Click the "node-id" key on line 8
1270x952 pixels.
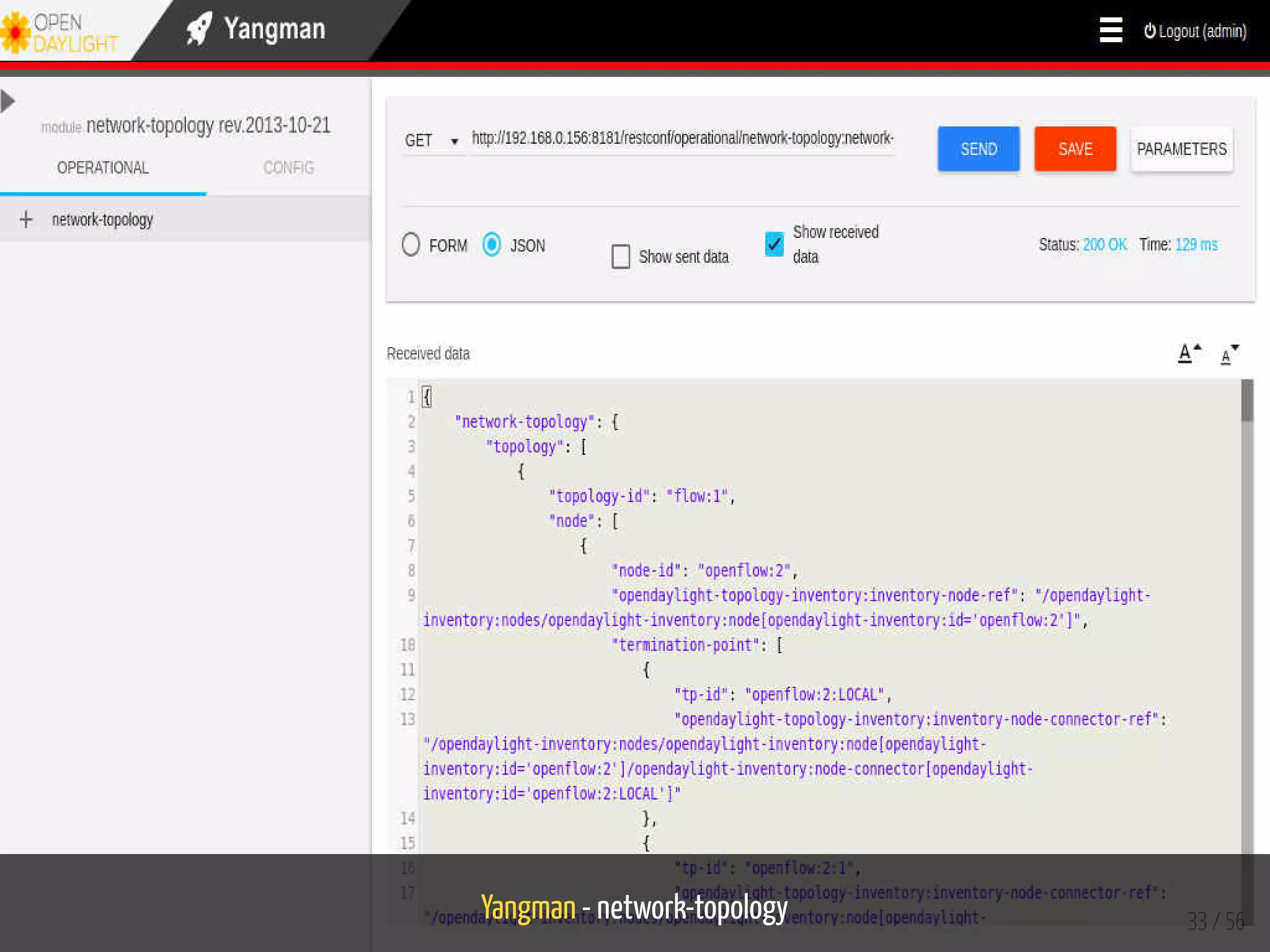646,571
